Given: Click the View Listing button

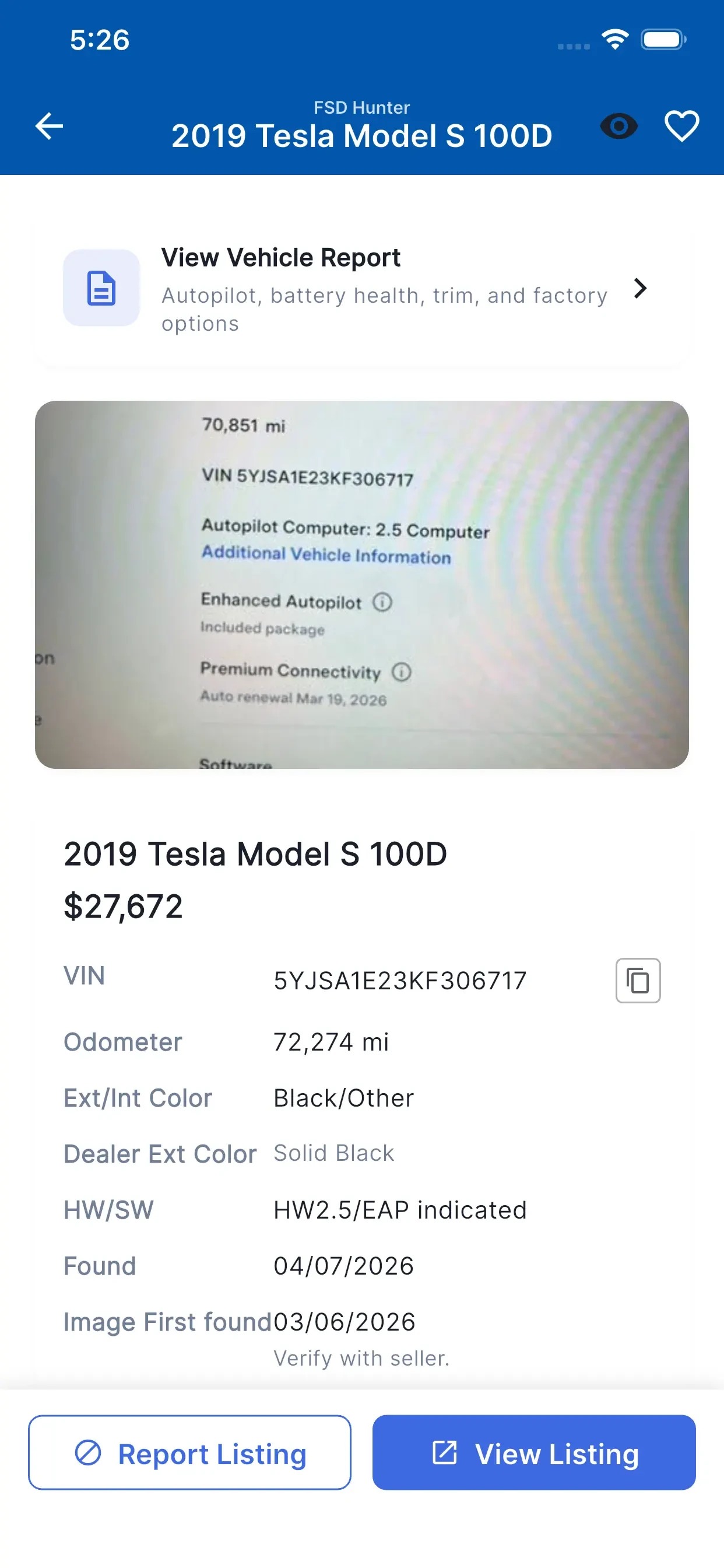Looking at the screenshot, I should click(533, 1452).
